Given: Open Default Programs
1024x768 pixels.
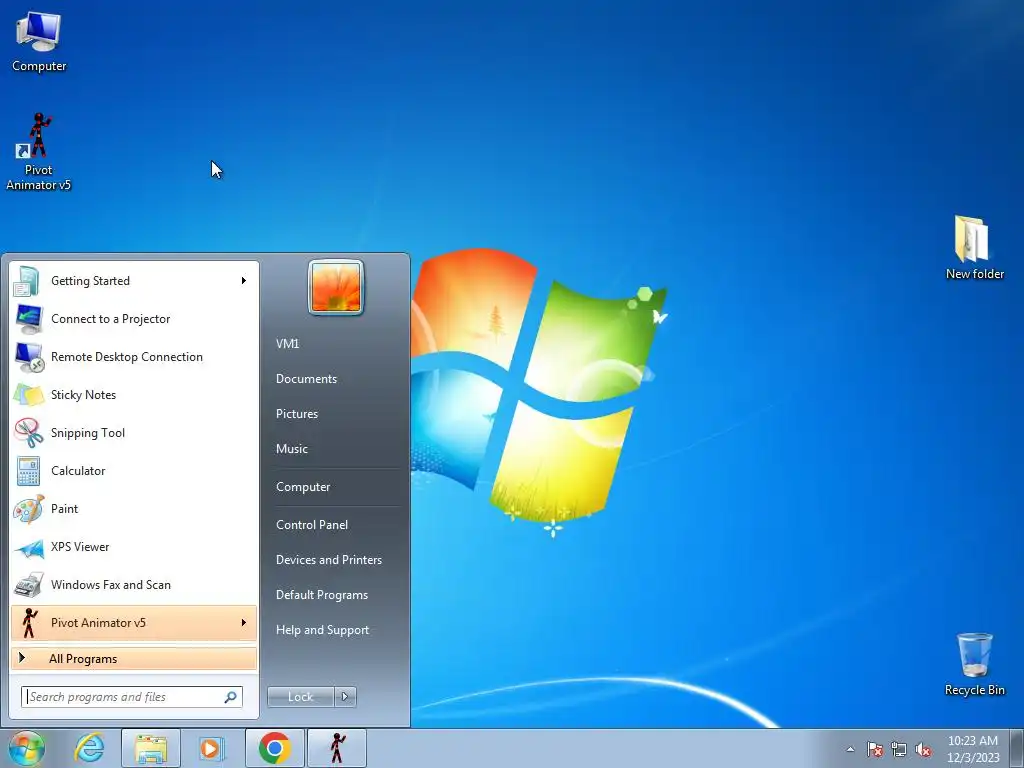Looking at the screenshot, I should pyautogui.click(x=322, y=595).
